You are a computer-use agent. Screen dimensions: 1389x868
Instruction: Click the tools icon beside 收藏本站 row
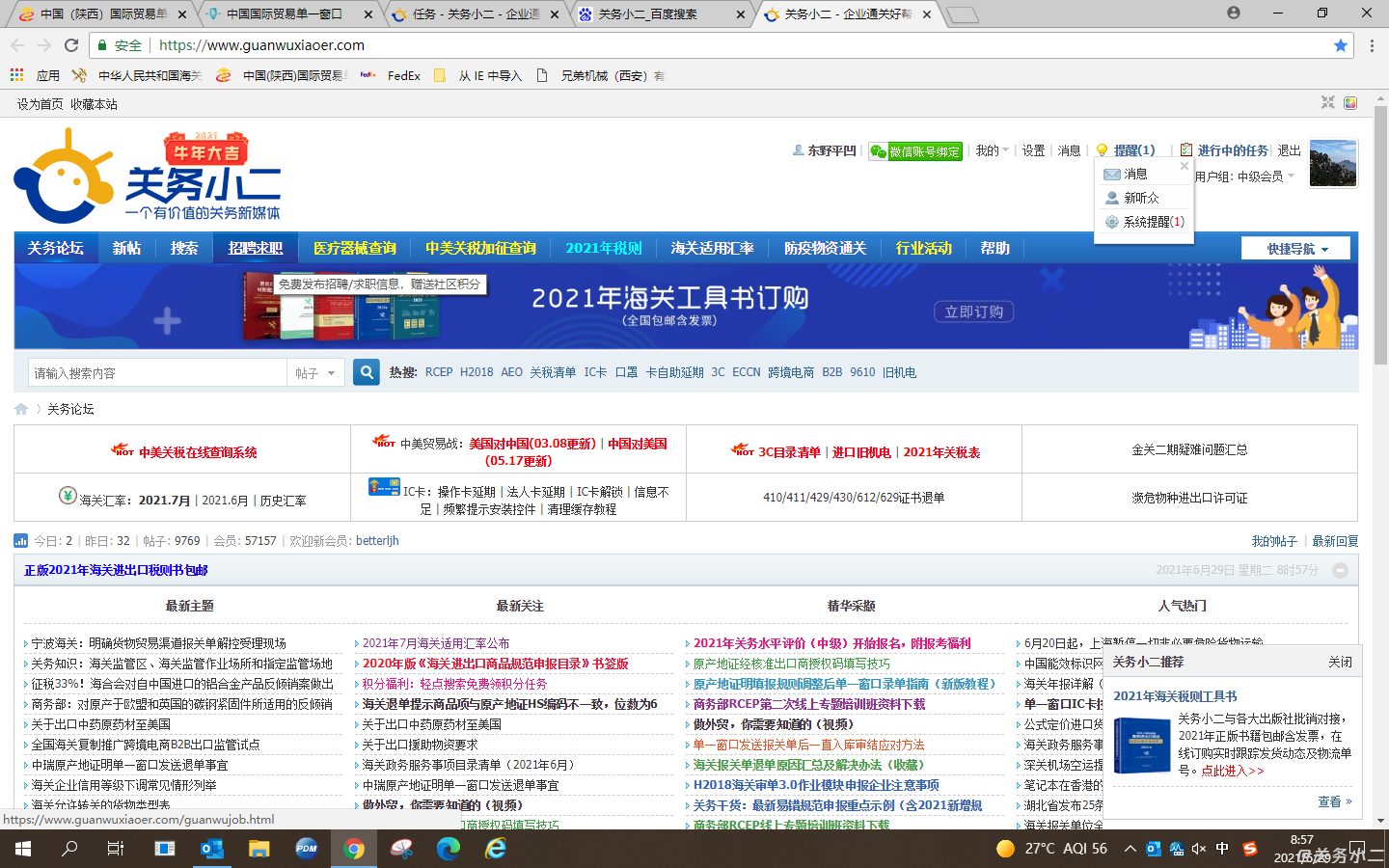coord(1328,103)
